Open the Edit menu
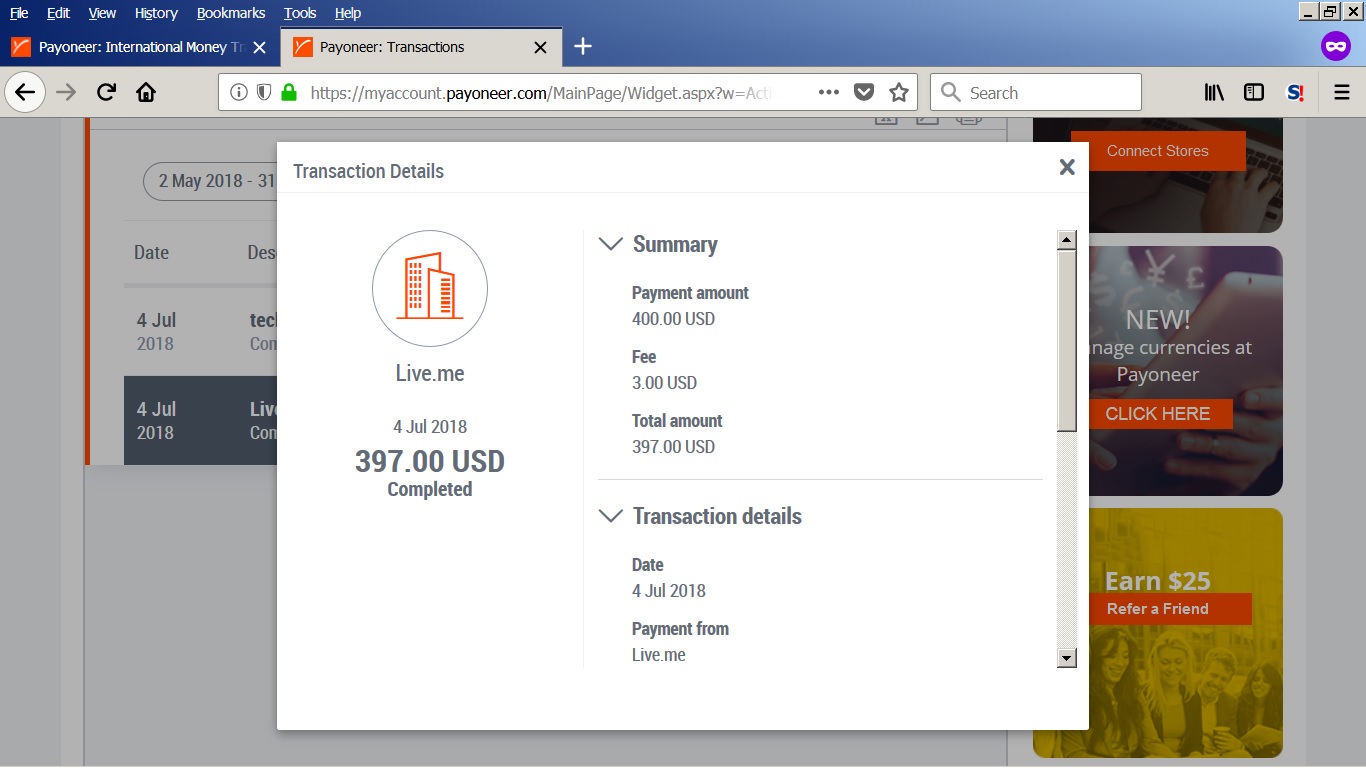The width and height of the screenshot is (1366, 768). click(58, 13)
